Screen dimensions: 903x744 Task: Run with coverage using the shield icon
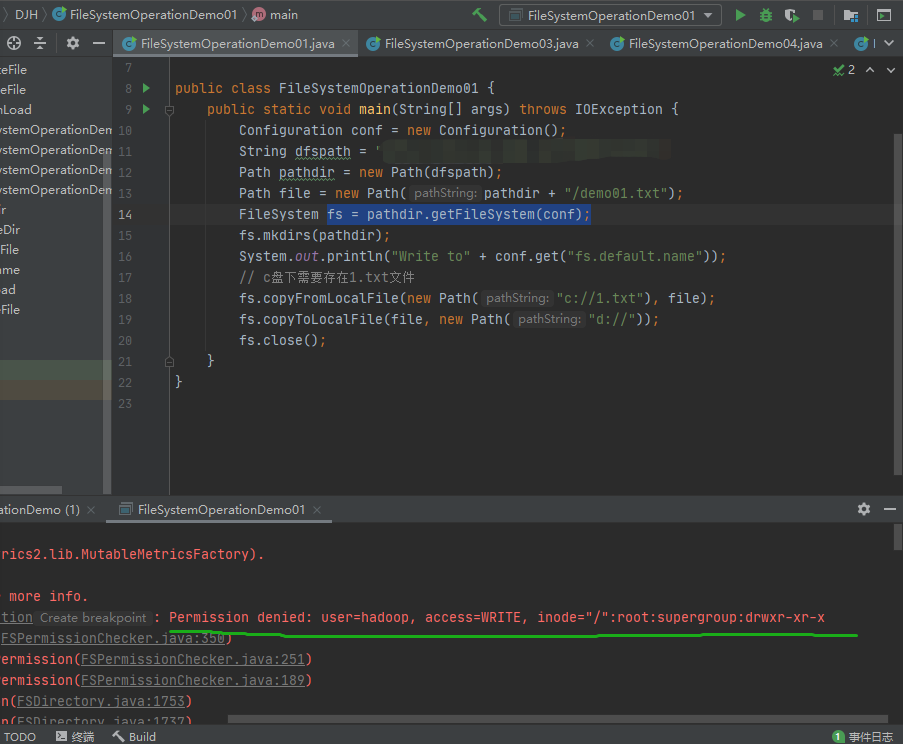coord(792,16)
